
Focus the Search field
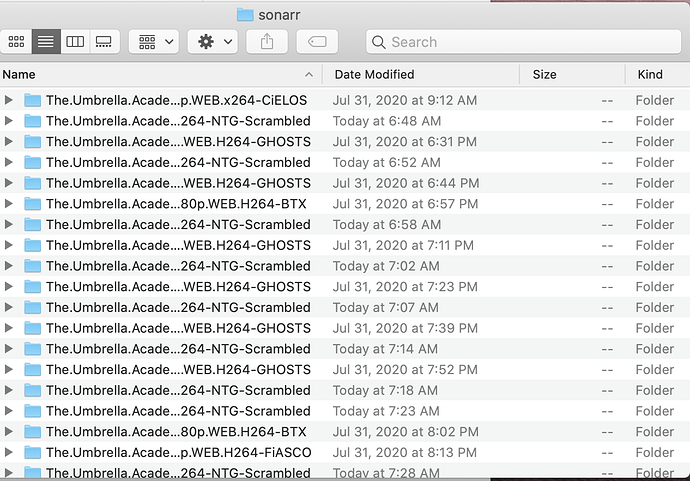(524, 42)
